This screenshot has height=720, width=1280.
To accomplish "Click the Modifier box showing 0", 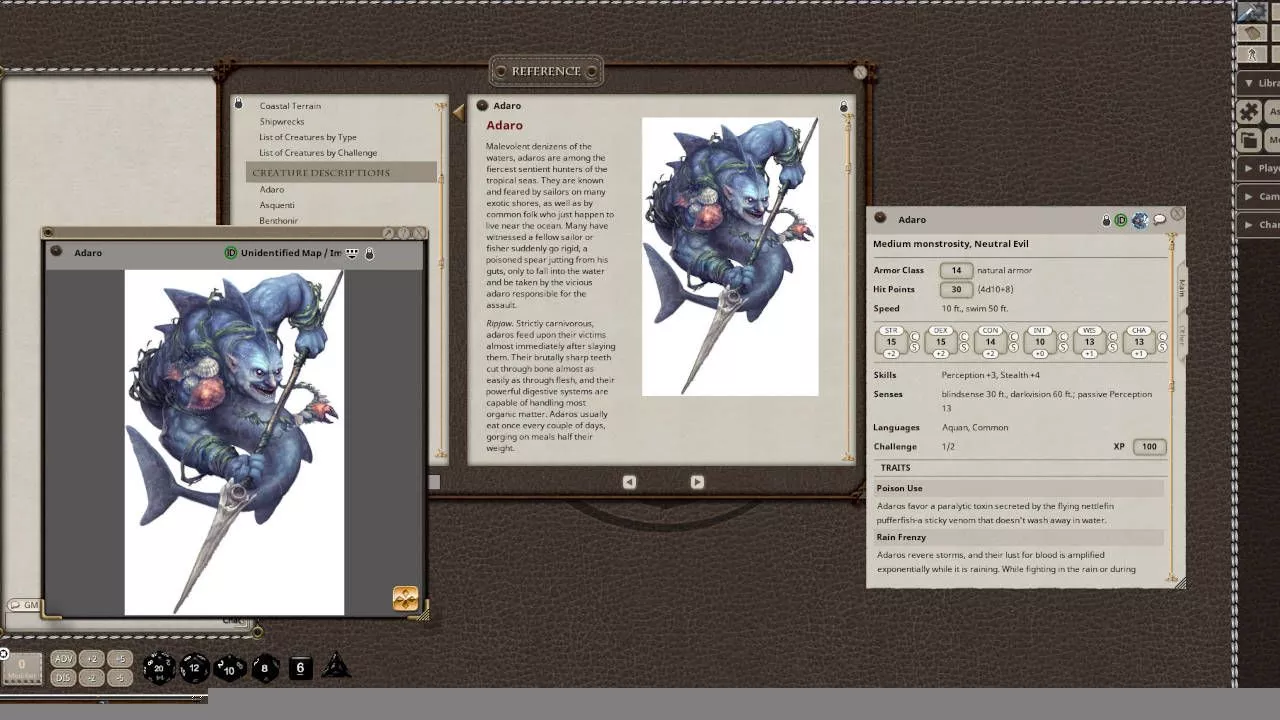I will pyautogui.click(x=22, y=668).
